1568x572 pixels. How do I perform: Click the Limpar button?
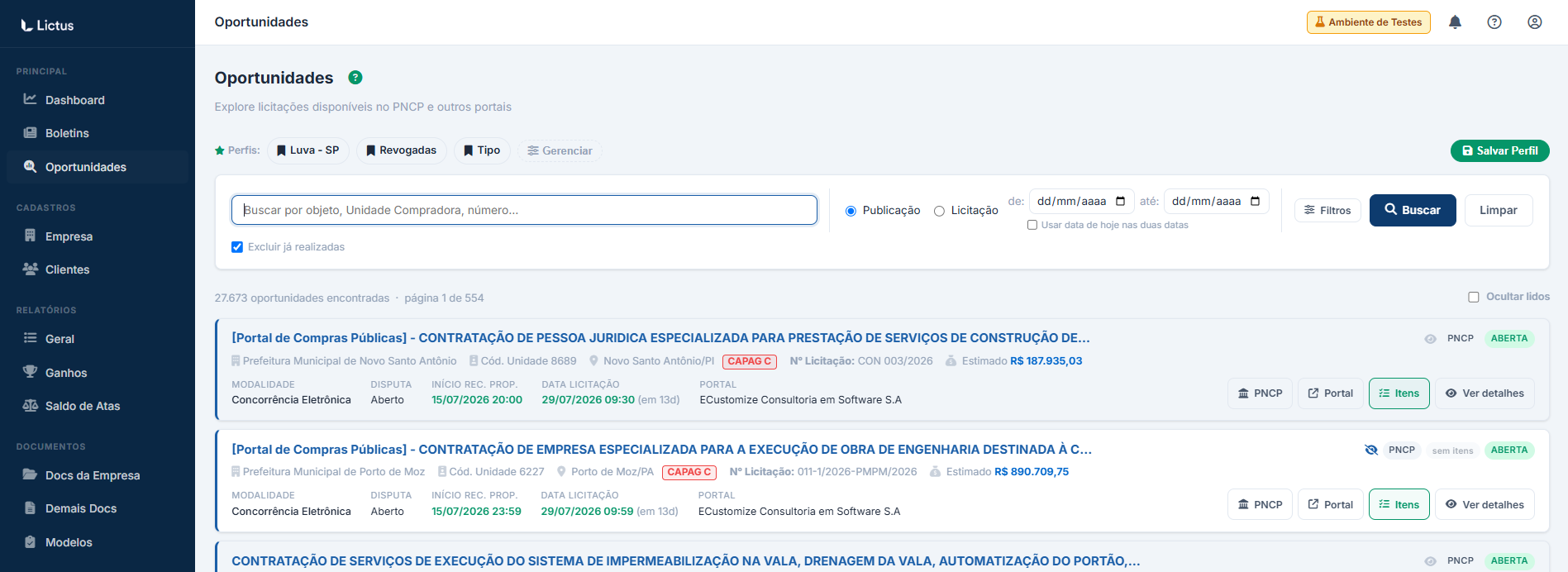point(1498,211)
